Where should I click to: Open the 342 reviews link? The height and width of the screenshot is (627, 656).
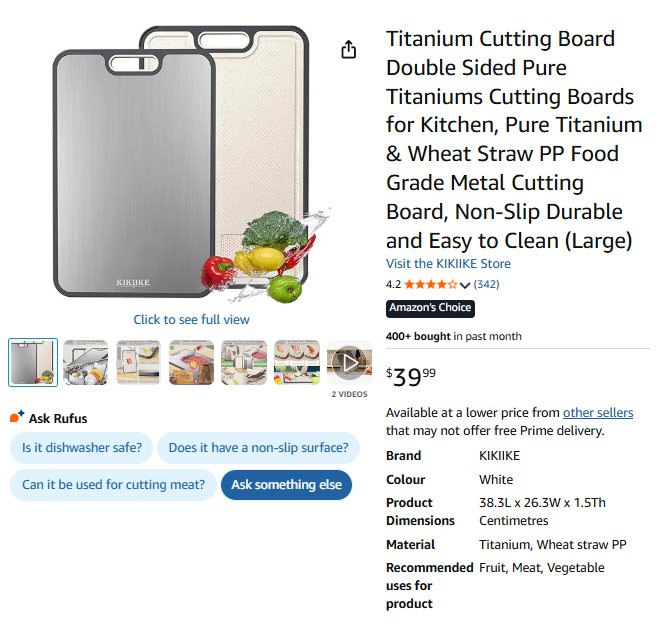pos(487,285)
